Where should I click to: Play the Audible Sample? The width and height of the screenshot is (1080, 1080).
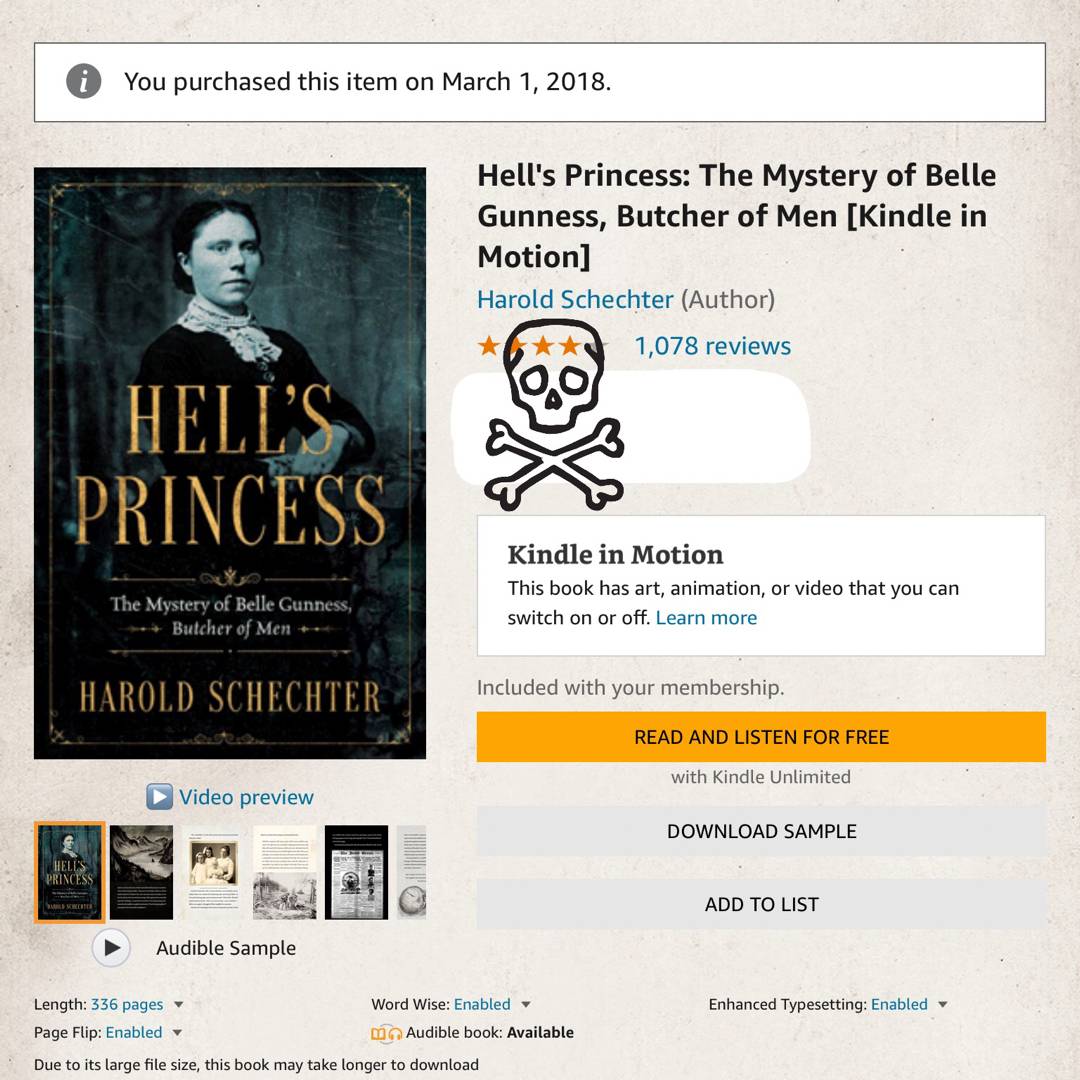click(x=111, y=948)
